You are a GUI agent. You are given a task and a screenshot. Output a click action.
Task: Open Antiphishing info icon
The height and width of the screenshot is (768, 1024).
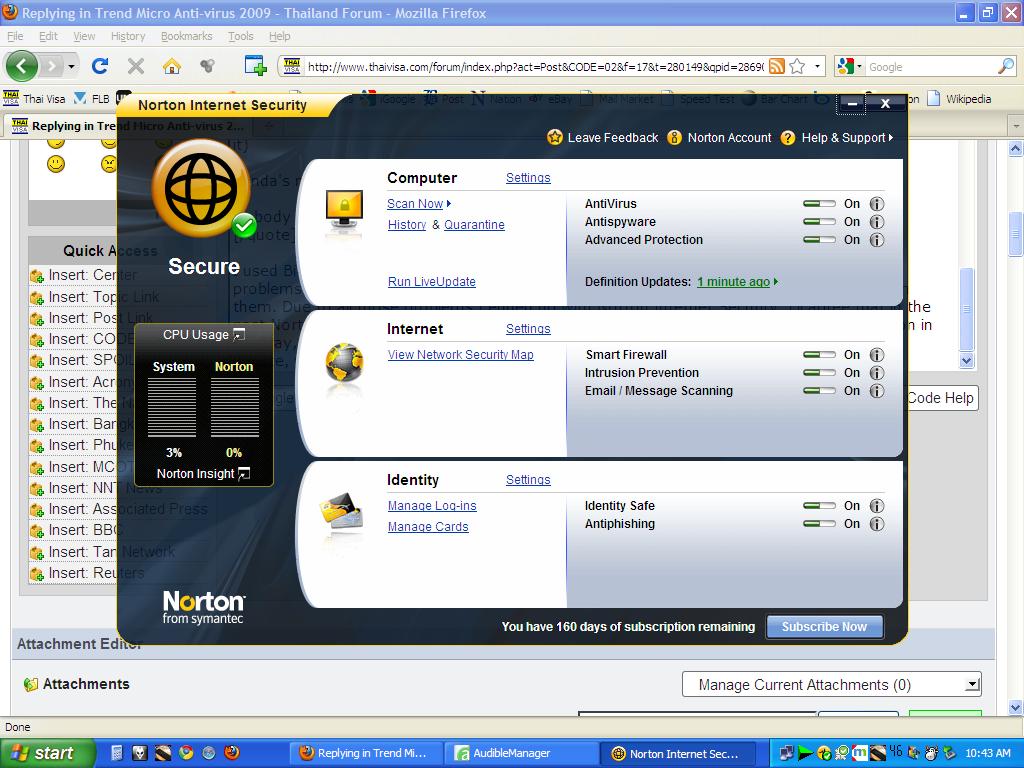[876, 524]
